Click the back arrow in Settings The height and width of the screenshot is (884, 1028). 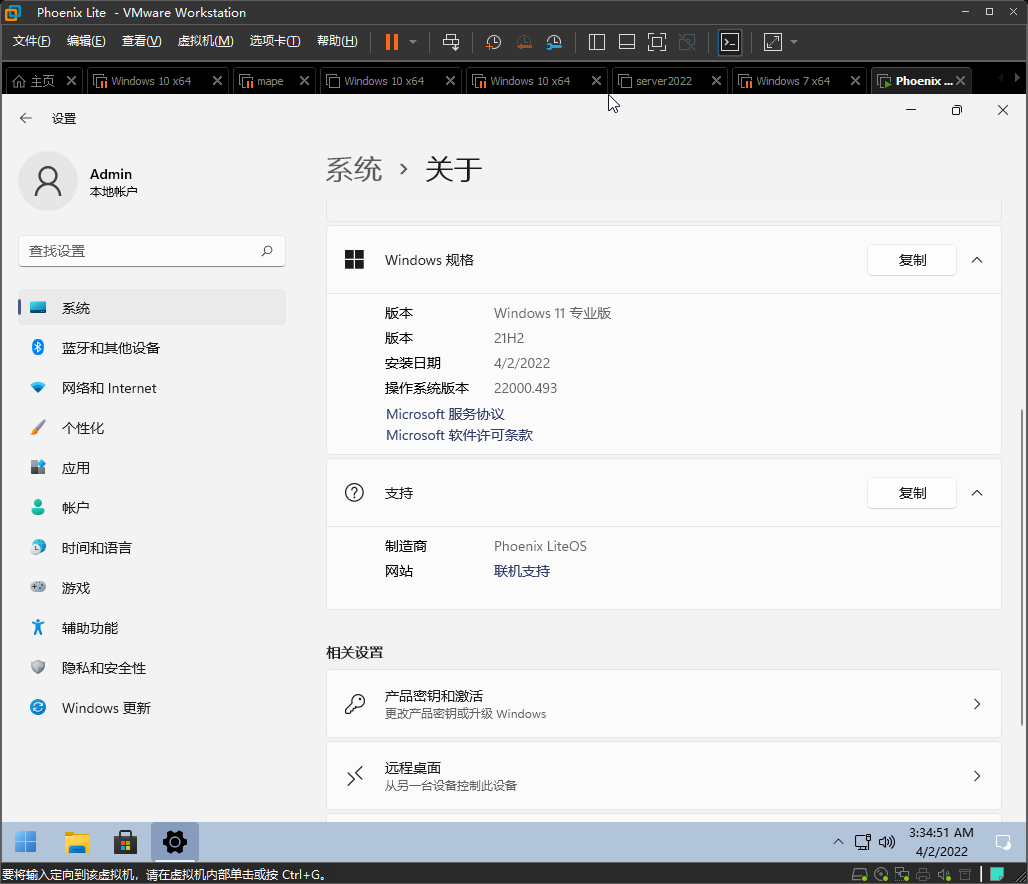click(26, 118)
